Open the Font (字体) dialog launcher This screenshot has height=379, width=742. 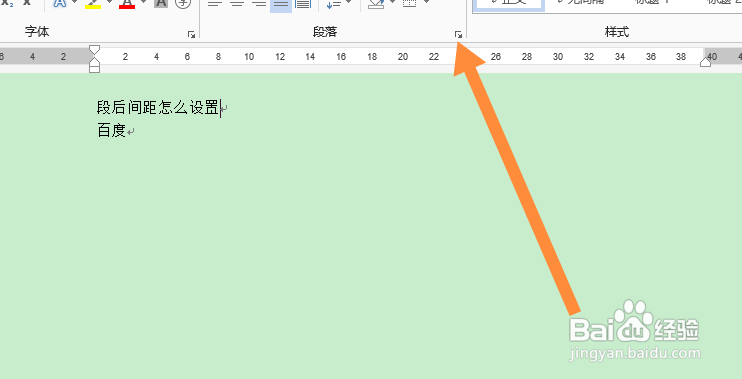tap(191, 35)
